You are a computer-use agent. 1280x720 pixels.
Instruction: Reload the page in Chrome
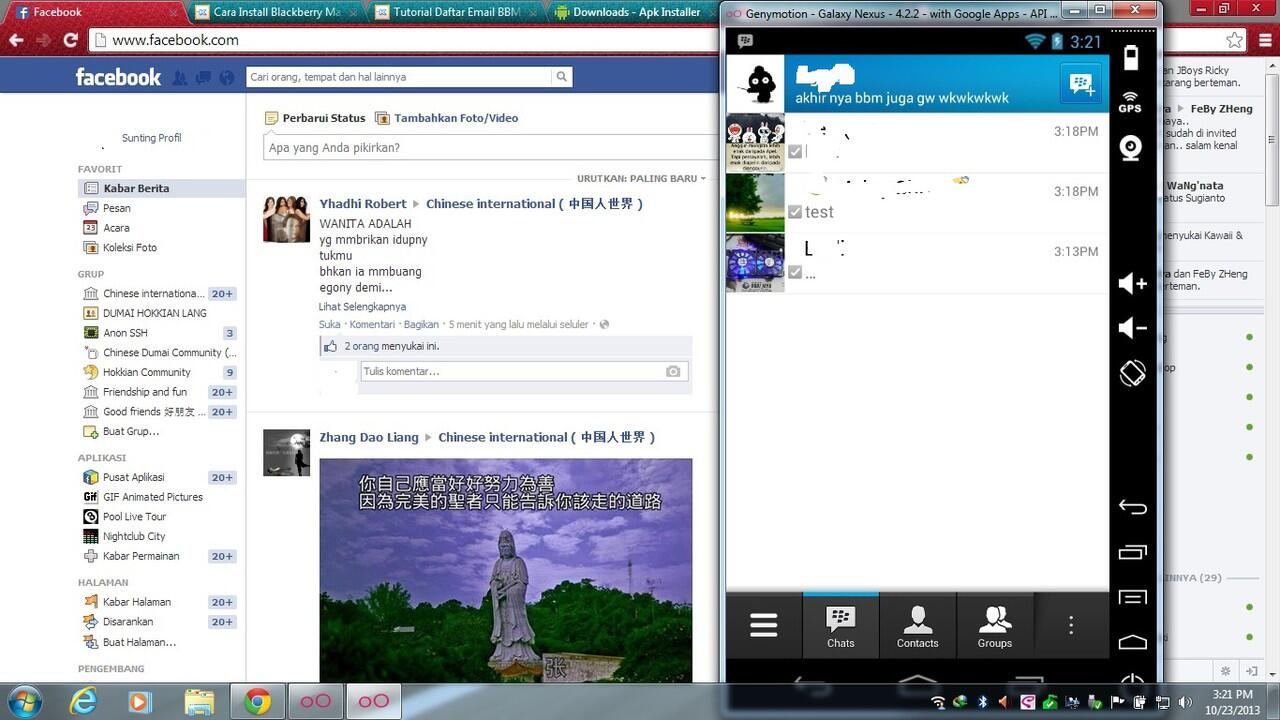click(x=70, y=40)
